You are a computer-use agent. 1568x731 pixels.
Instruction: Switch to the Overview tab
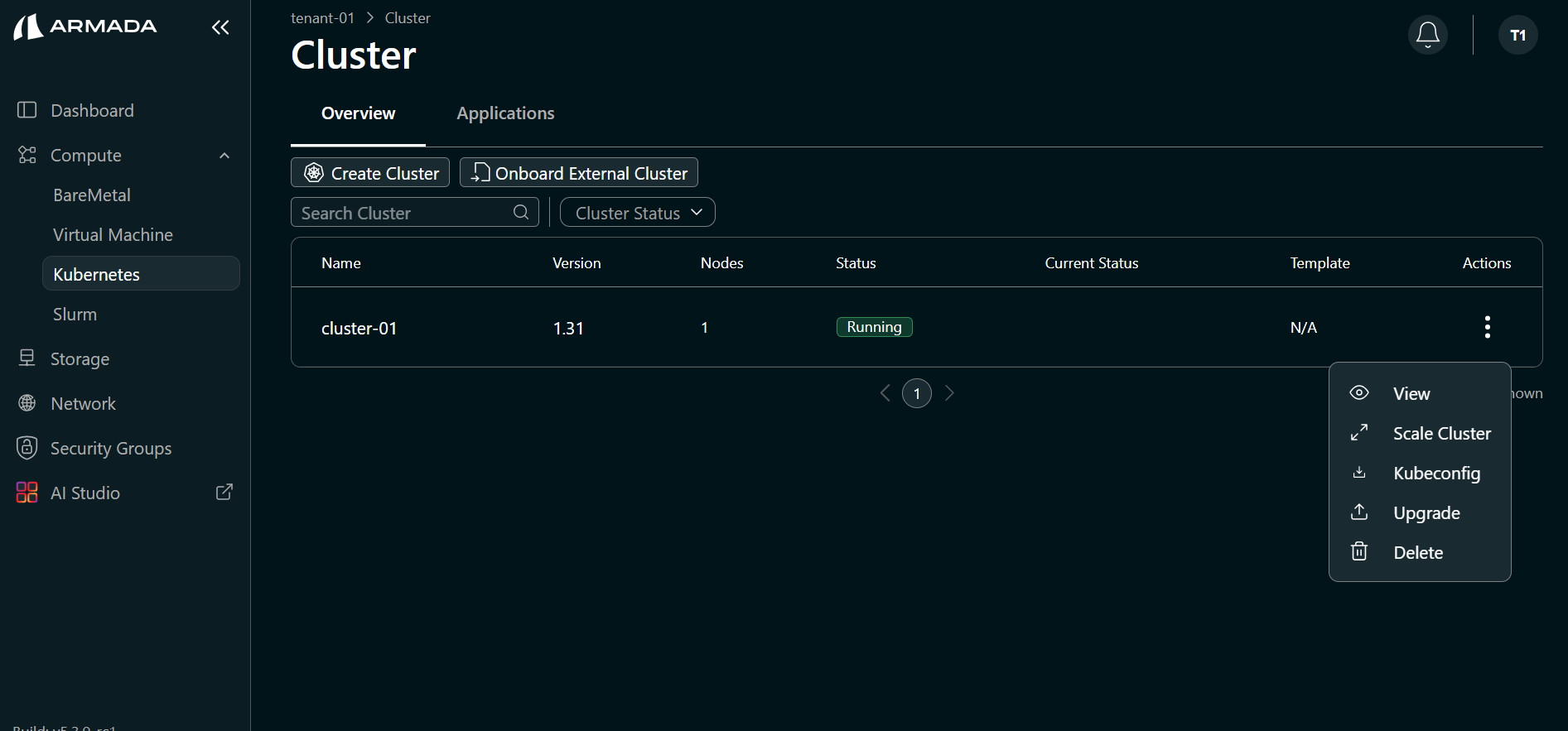pos(358,113)
